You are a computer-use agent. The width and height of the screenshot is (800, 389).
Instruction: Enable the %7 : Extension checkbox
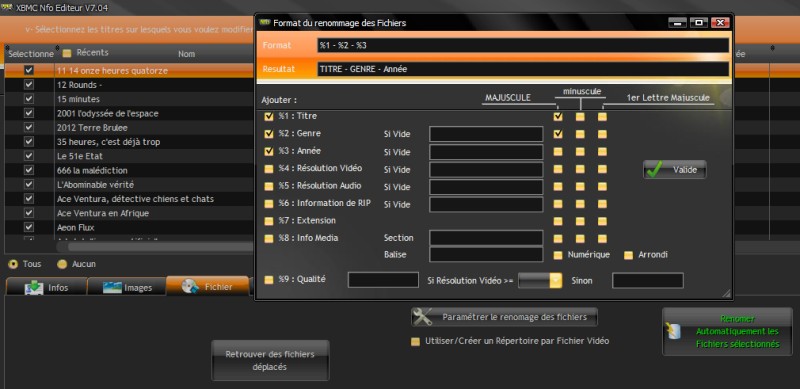click(268, 221)
